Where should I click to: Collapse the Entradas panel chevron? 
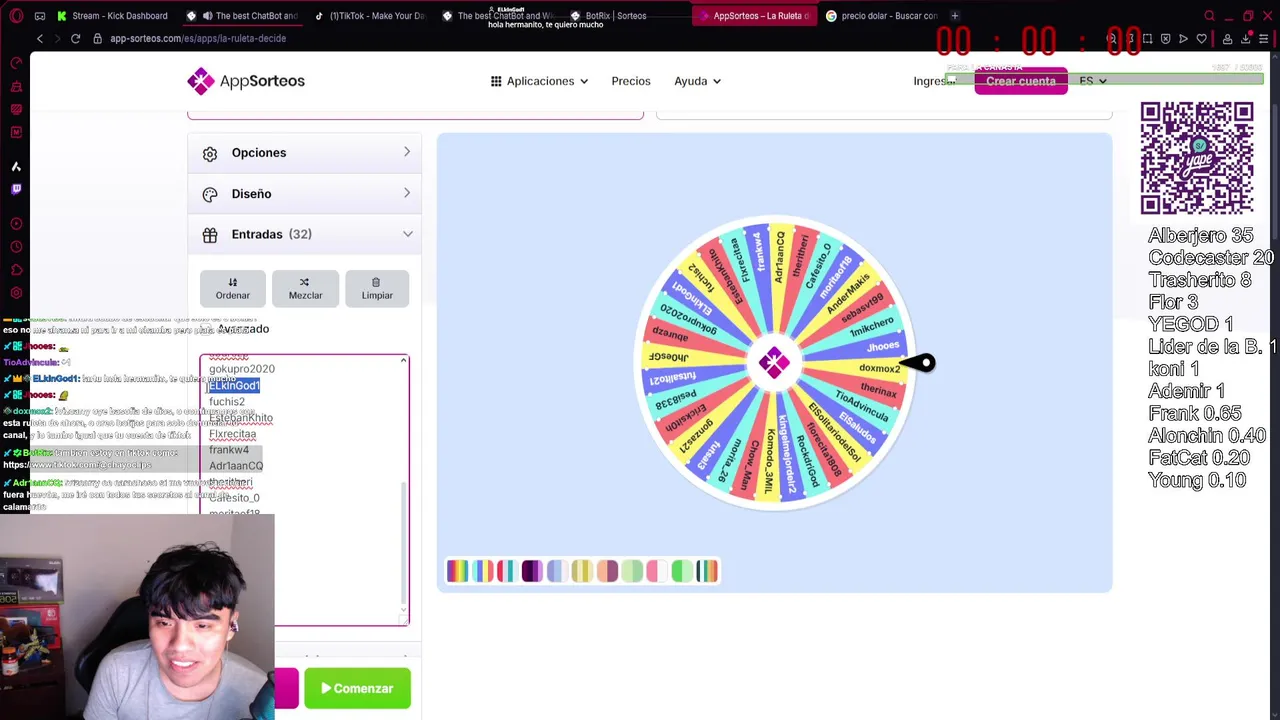(407, 234)
